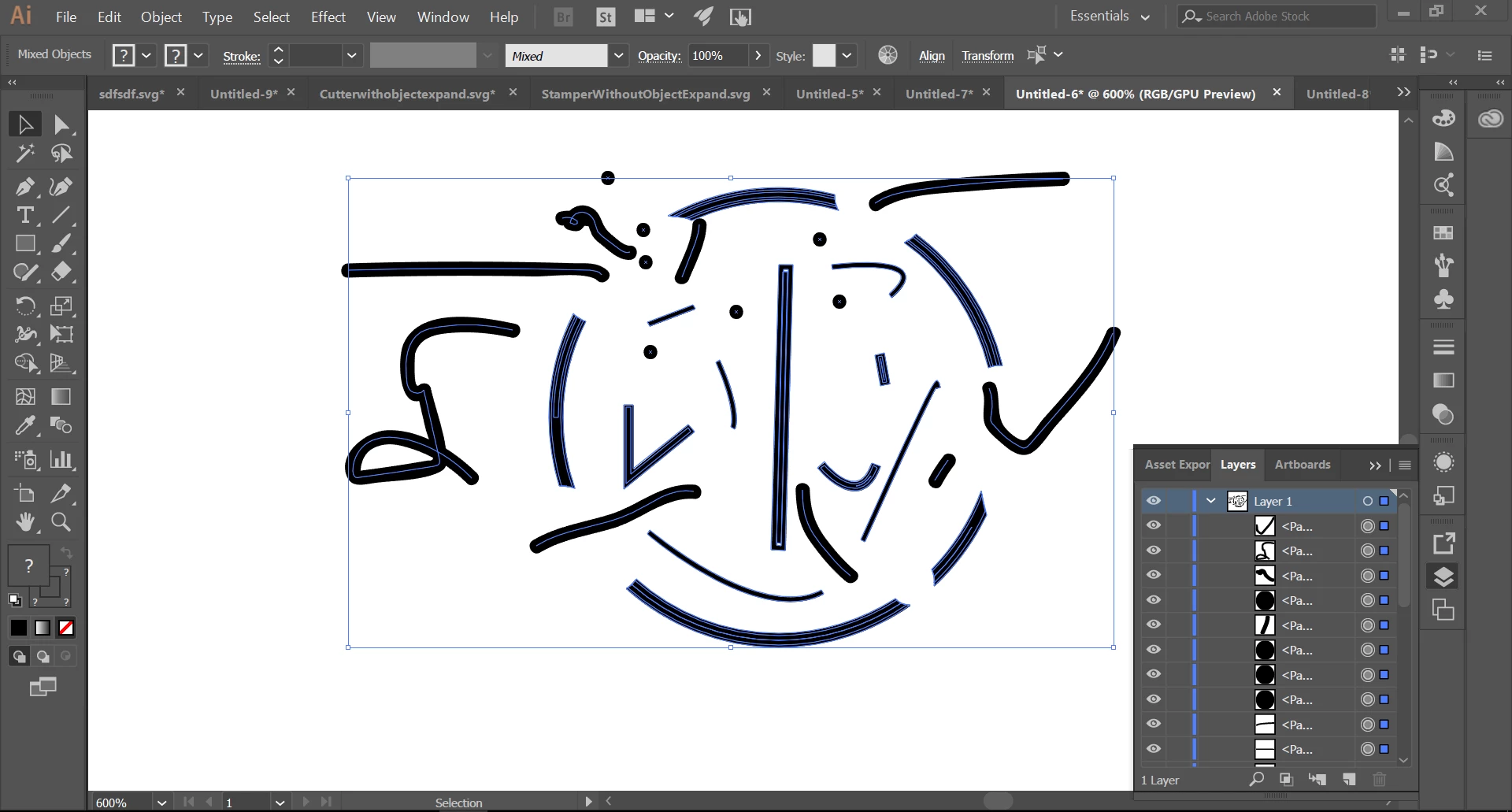The image size is (1512, 812).
Task: Select the Rotate tool
Action: (25, 306)
